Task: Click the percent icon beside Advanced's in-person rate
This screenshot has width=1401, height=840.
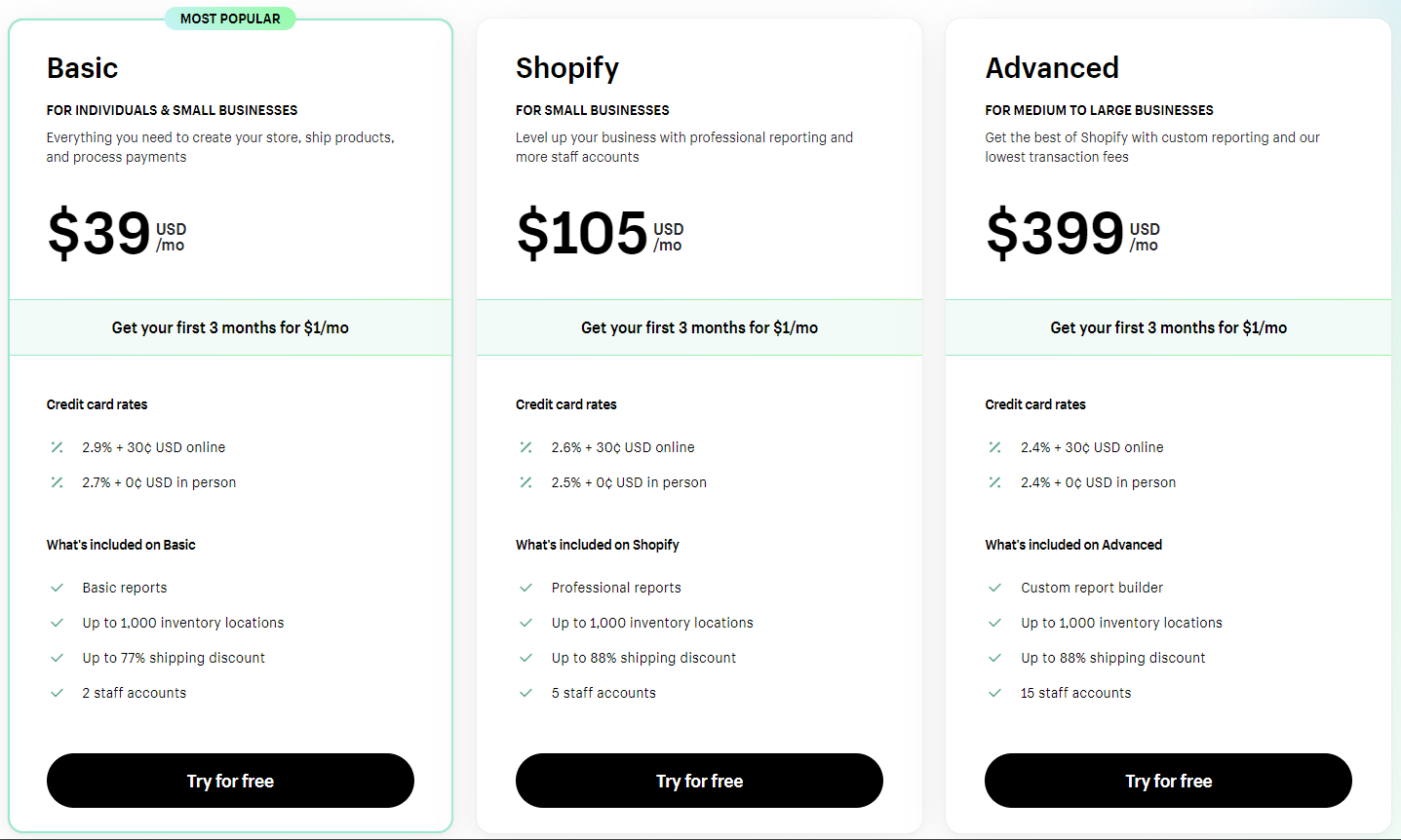Action: [x=994, y=481]
